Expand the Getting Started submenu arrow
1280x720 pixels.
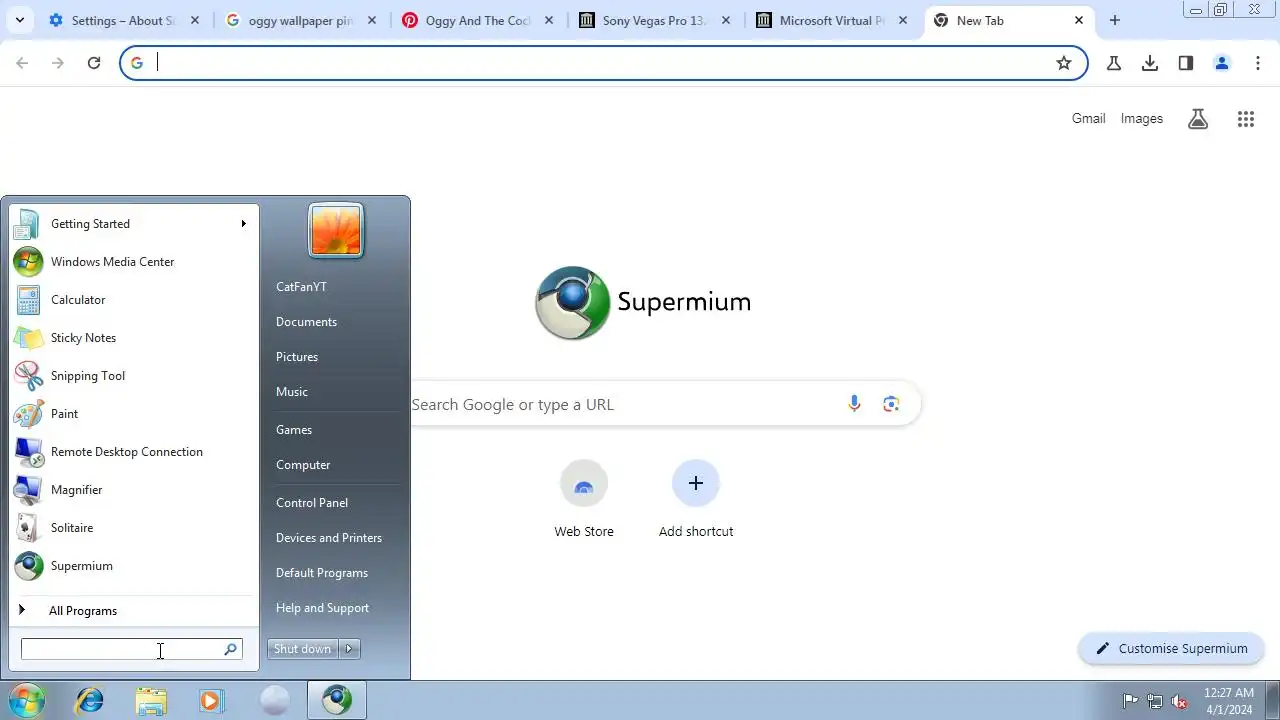243,224
